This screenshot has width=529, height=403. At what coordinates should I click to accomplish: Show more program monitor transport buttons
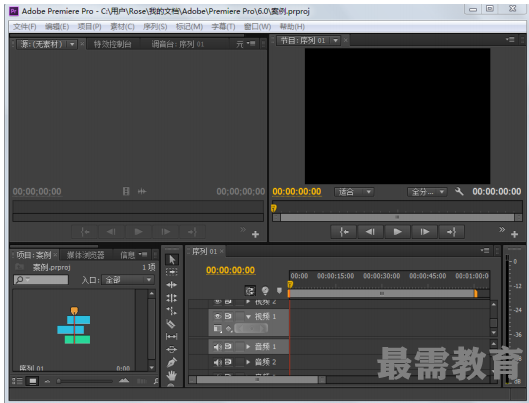(502, 230)
